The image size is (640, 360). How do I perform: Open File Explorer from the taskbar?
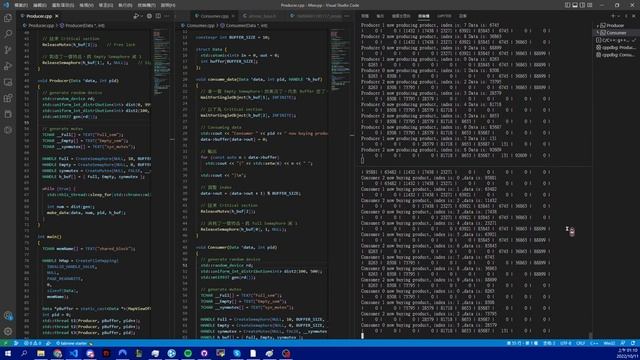[x=41, y=353]
